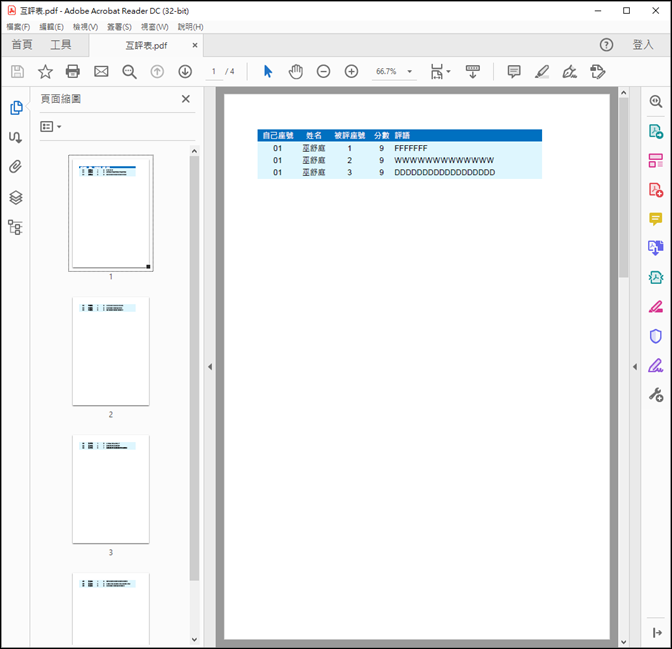Open yellow Comment tool in right pane
The width and height of the screenshot is (672, 649).
pyautogui.click(x=656, y=219)
